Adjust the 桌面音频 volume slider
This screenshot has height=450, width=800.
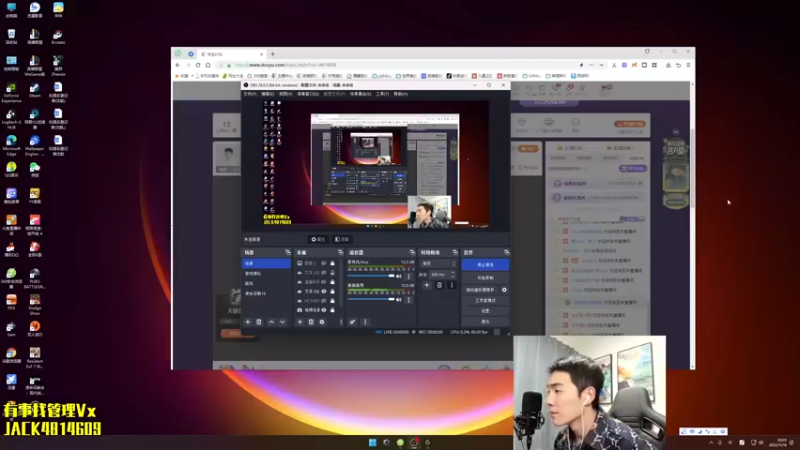click(371, 299)
